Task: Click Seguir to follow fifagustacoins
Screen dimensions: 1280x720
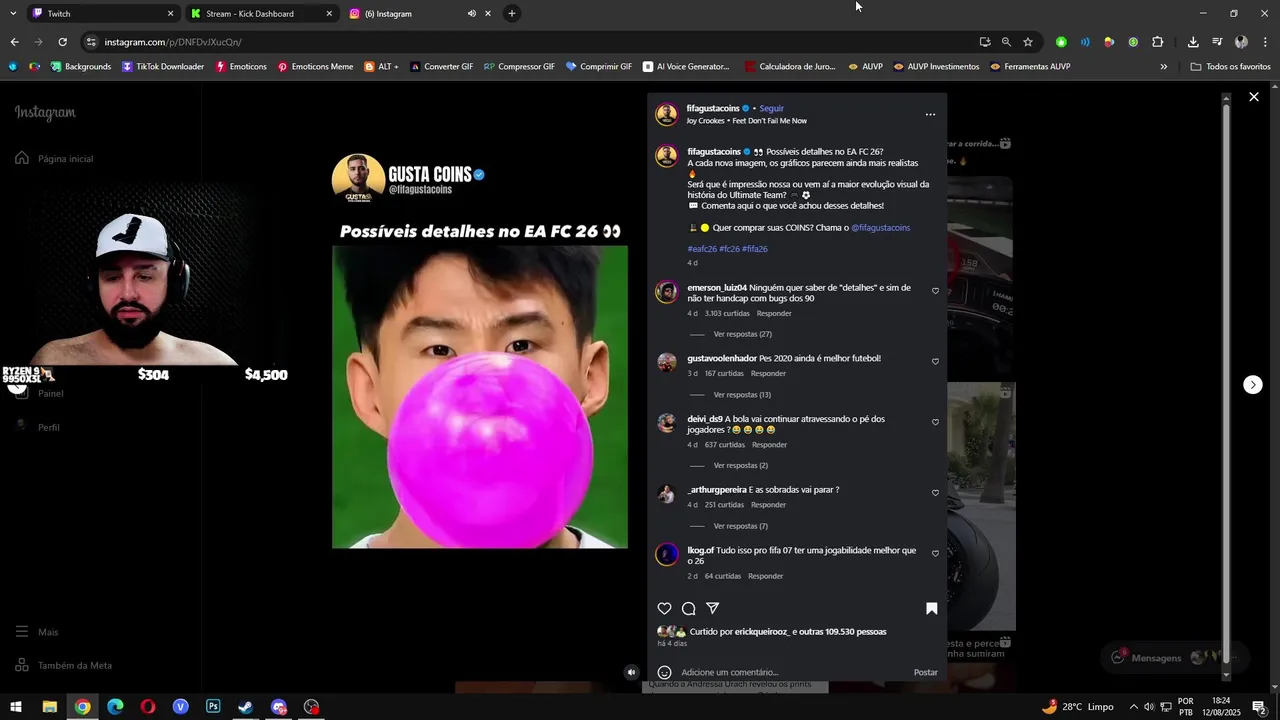Action: 771,108
